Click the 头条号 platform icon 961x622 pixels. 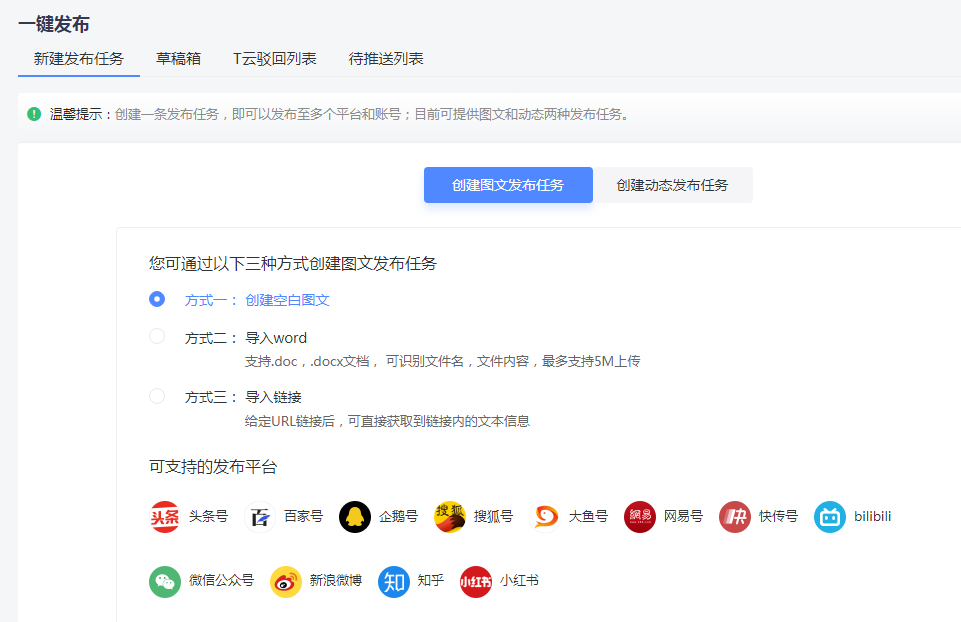click(x=165, y=517)
